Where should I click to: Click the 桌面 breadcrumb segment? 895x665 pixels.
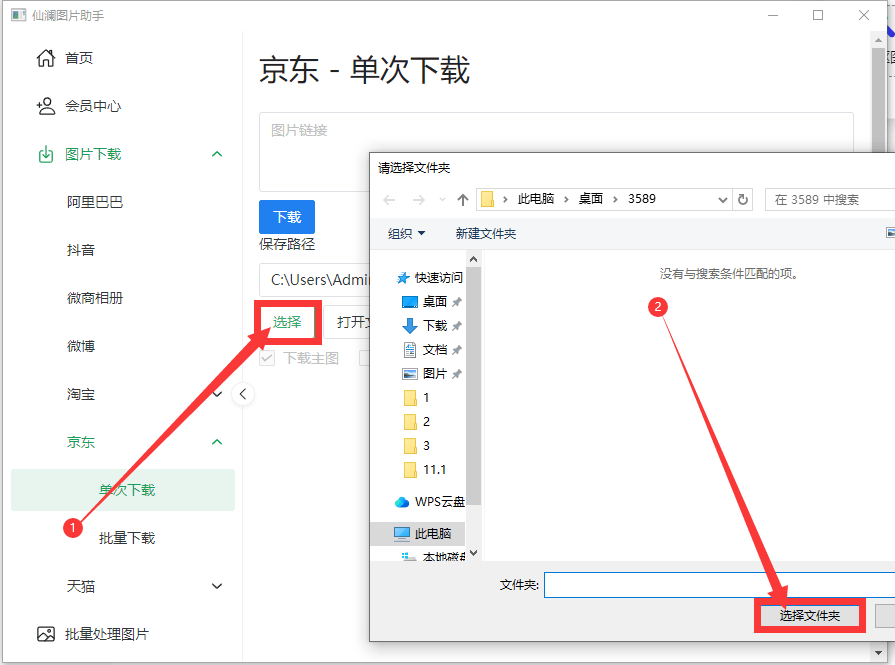[x=591, y=199]
